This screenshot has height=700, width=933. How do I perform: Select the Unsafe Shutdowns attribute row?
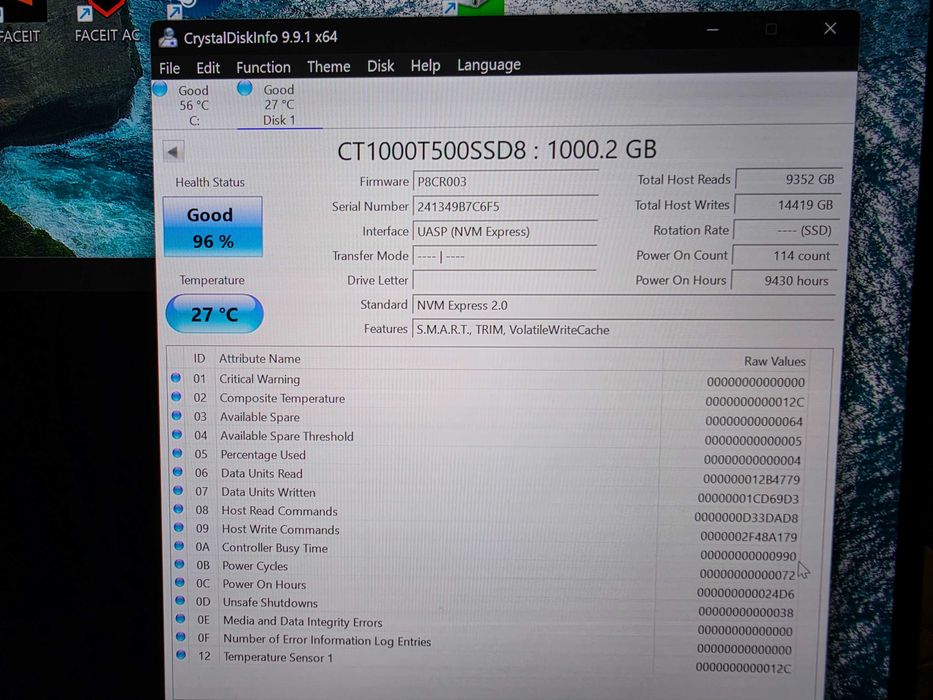pos(487,607)
